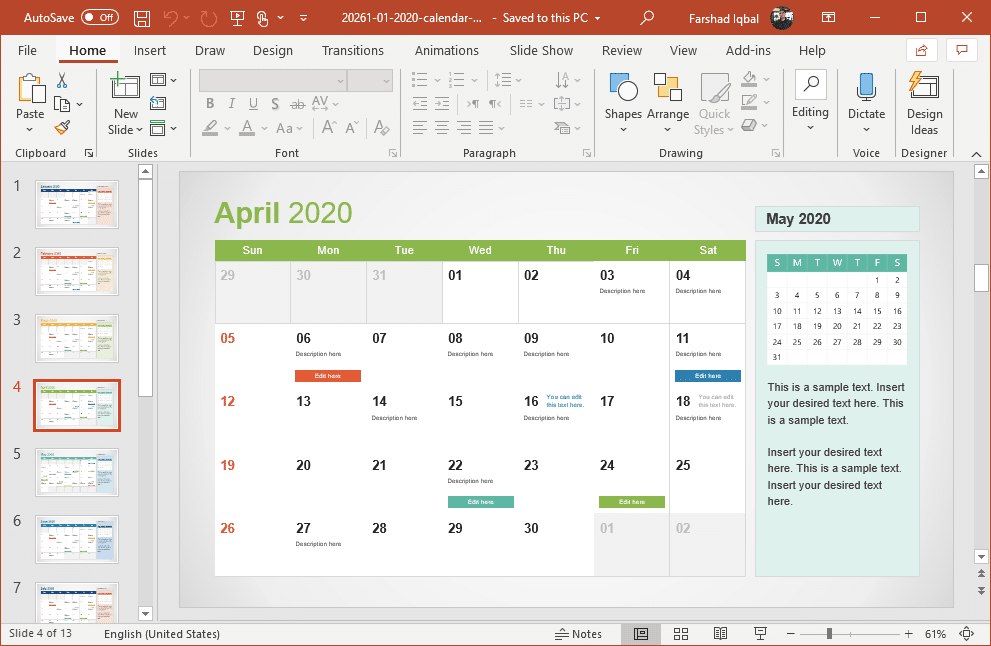Image resolution: width=991 pixels, height=646 pixels.
Task: Open the Editing dropdown menu
Action: [810, 126]
